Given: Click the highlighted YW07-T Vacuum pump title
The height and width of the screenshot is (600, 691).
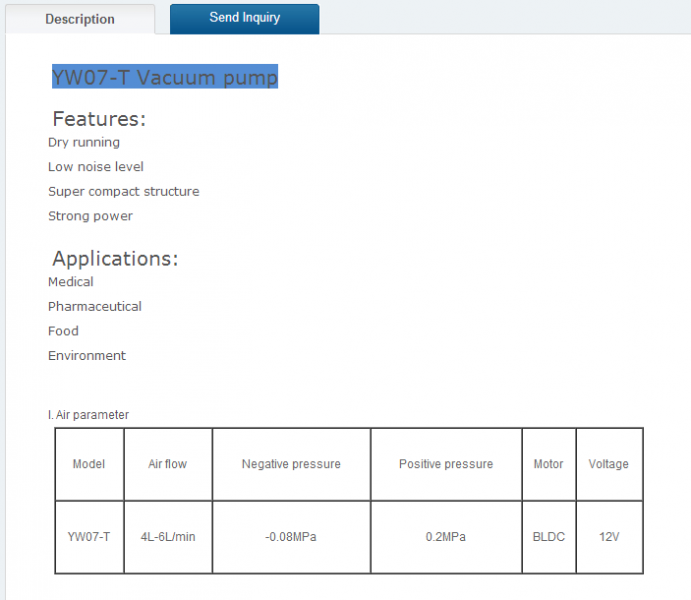Looking at the screenshot, I should pos(165,77).
